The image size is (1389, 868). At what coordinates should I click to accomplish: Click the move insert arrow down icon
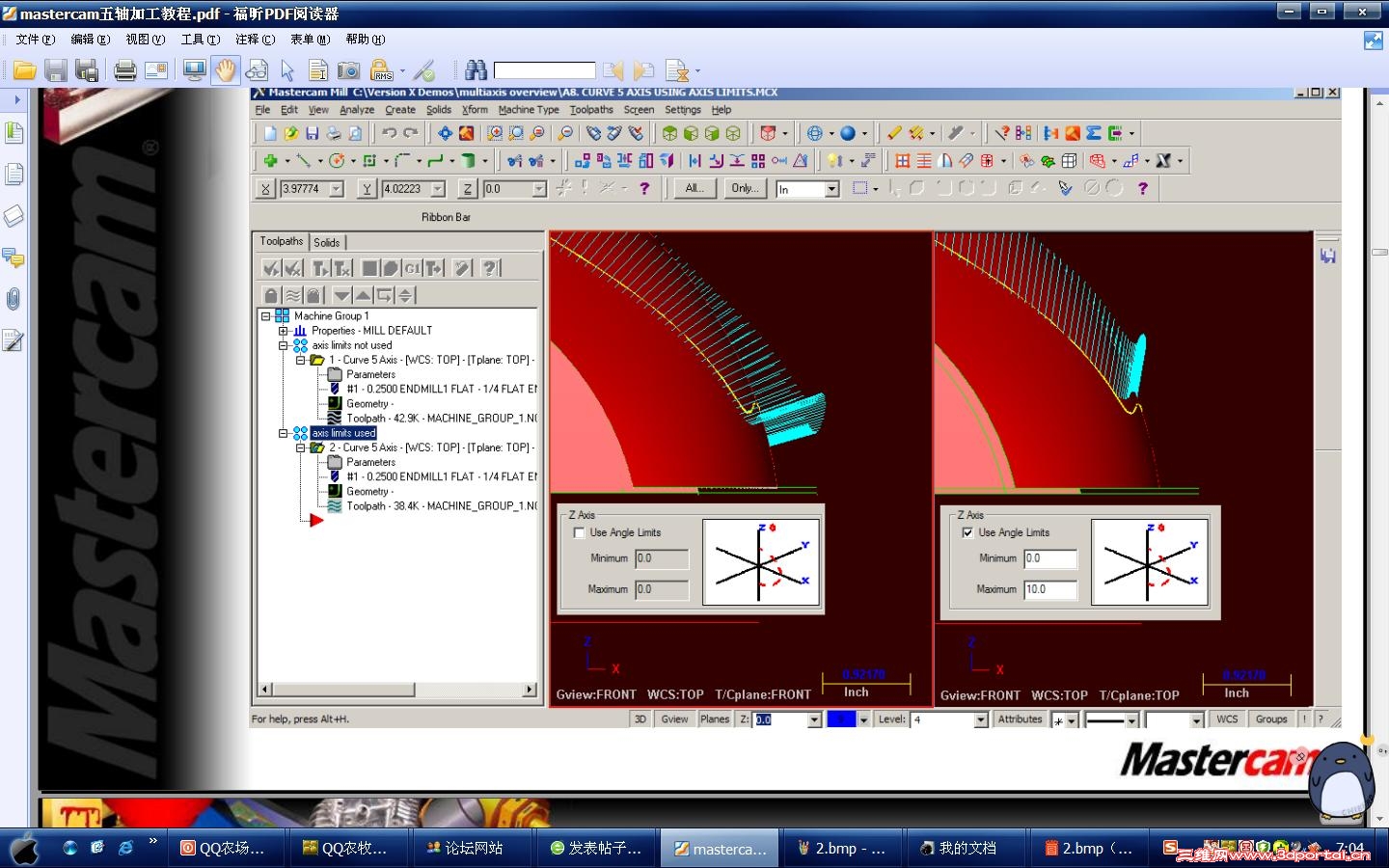pos(341,295)
